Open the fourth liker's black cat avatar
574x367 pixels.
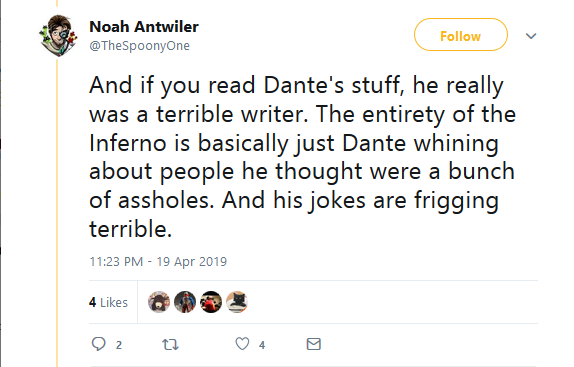[x=237, y=302]
